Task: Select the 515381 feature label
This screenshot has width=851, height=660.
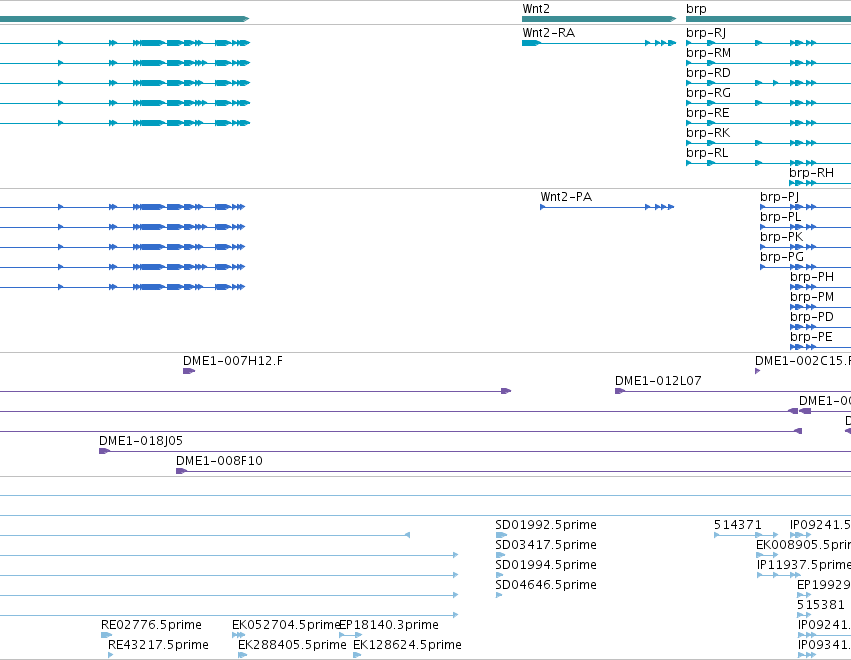Action: tap(821, 605)
